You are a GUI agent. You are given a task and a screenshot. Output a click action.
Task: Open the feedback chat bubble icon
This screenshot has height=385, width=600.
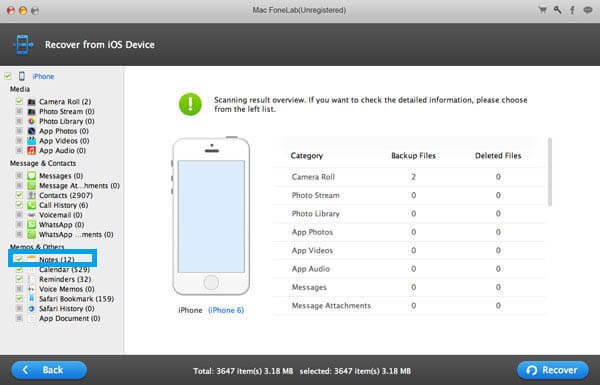coord(588,10)
